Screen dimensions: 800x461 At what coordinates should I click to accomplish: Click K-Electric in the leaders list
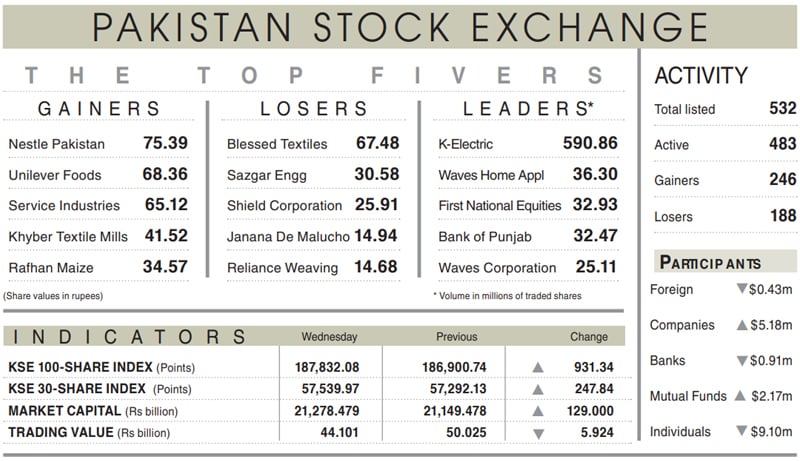tap(466, 144)
